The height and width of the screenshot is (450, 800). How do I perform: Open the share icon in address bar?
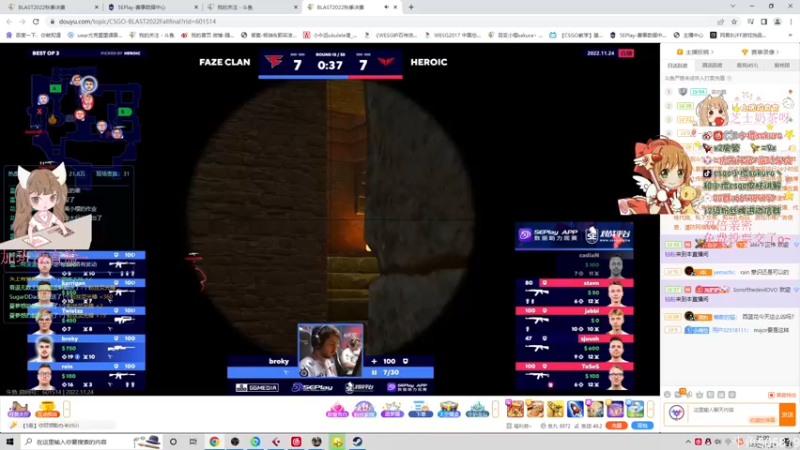pos(720,21)
